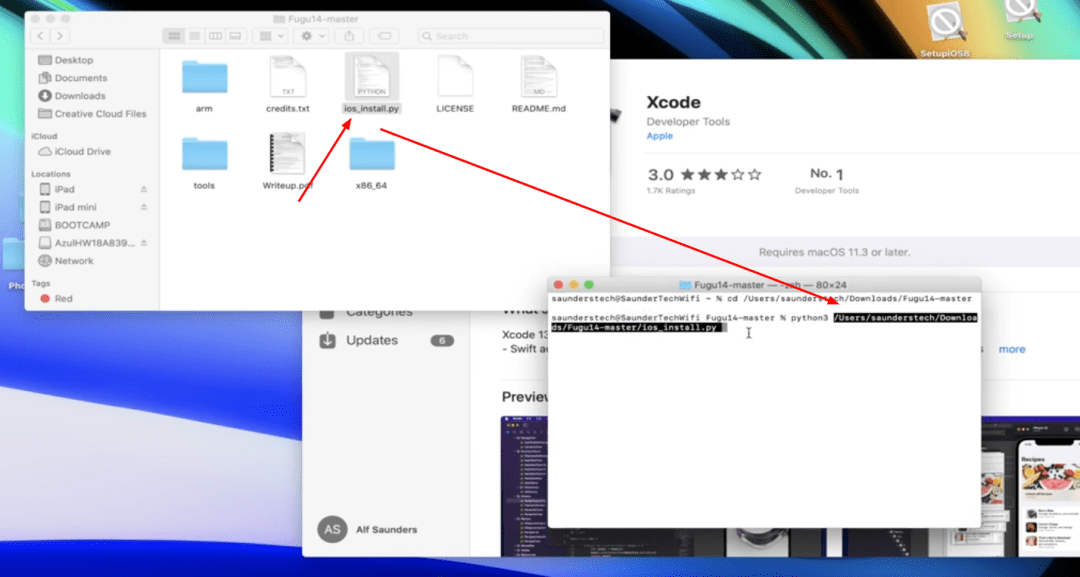
Task: Click the Fugu14-master folder icon in Terminal title
Action: pyautogui.click(x=685, y=285)
